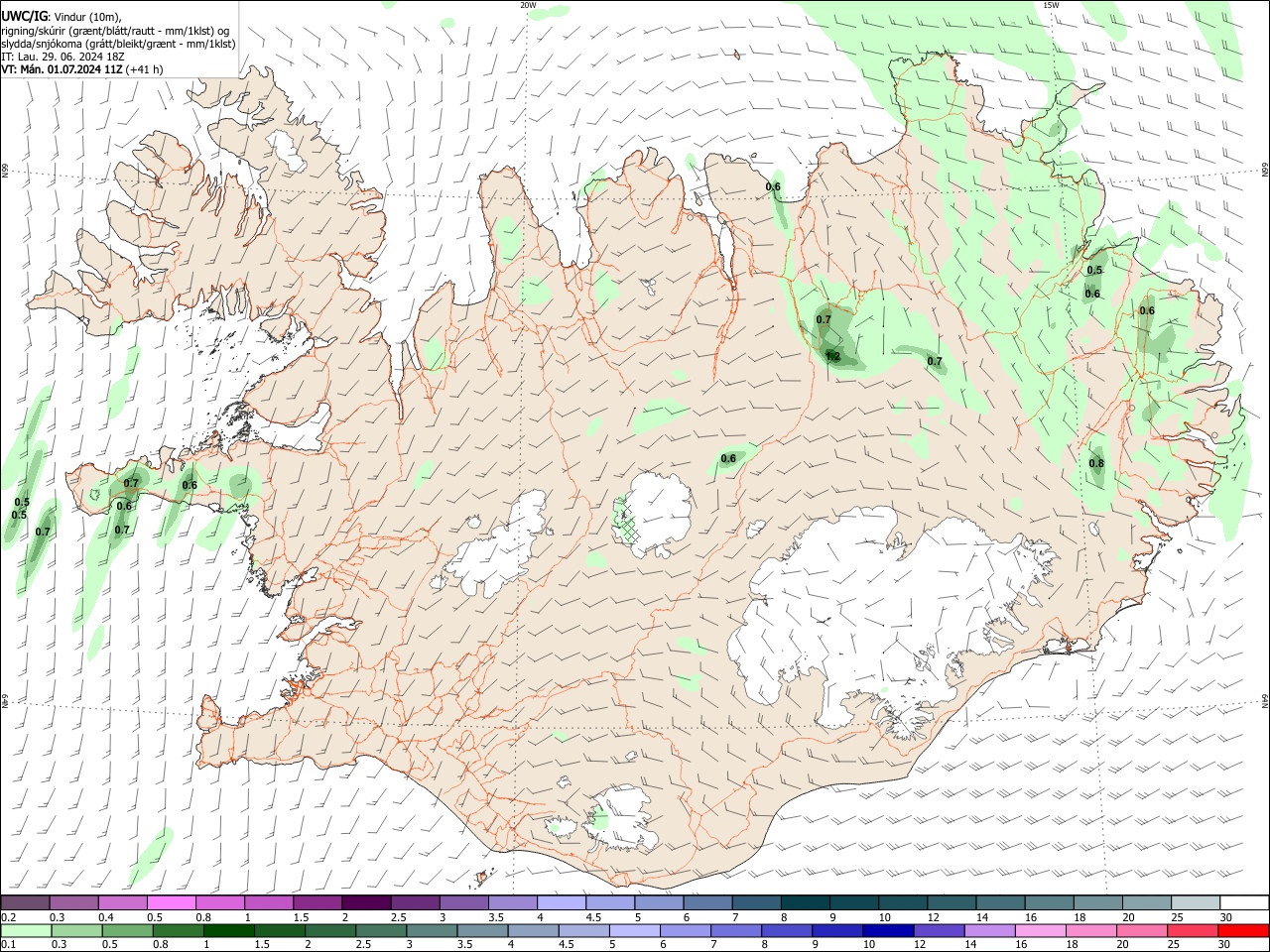This screenshot has height=952, width=1270.
Task: Select the darkest green swatch between 1 and 1.5
Action: [x=226, y=930]
